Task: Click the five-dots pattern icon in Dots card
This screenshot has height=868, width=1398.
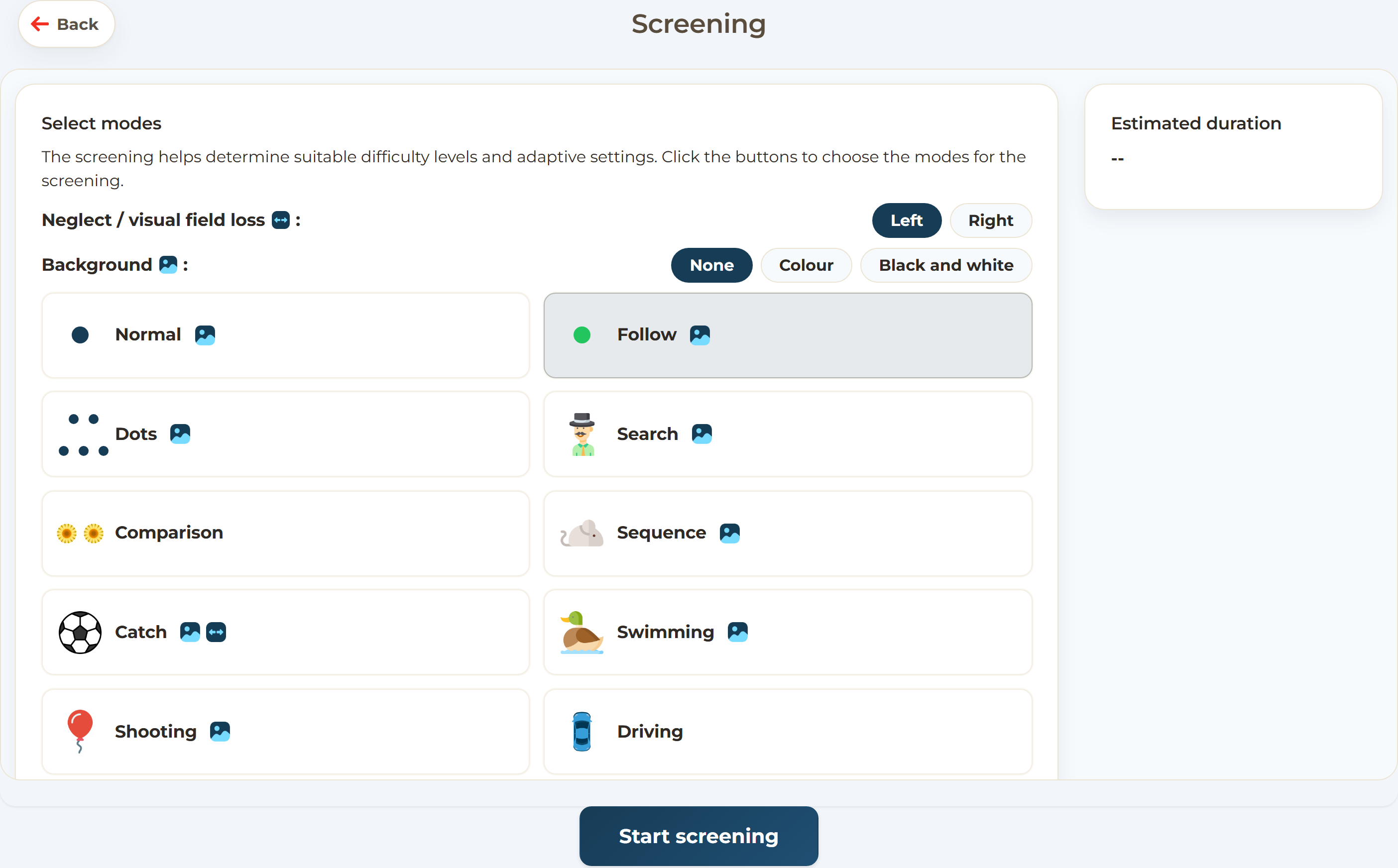Action: [83, 434]
